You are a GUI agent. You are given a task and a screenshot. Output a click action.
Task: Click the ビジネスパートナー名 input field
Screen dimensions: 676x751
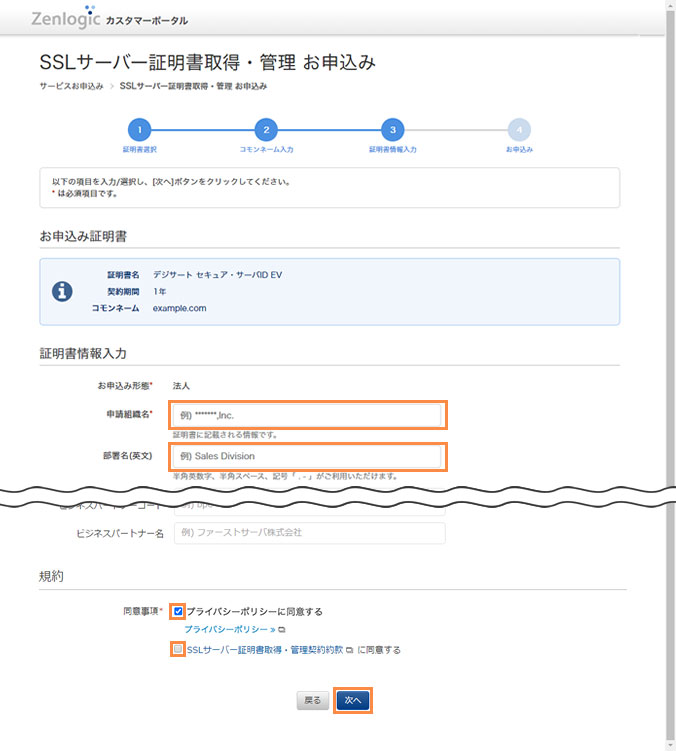[309, 533]
